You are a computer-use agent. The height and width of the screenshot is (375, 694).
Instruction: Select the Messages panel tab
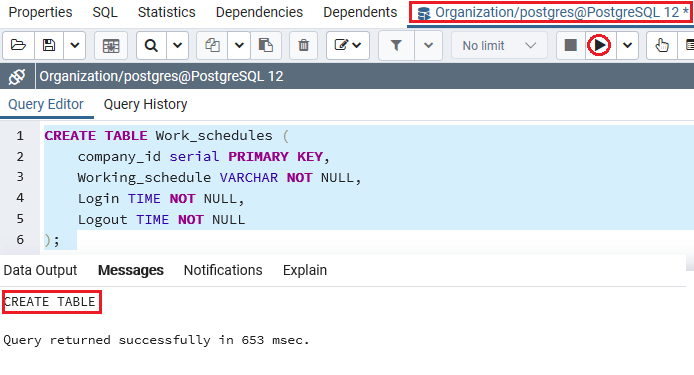pos(131,270)
